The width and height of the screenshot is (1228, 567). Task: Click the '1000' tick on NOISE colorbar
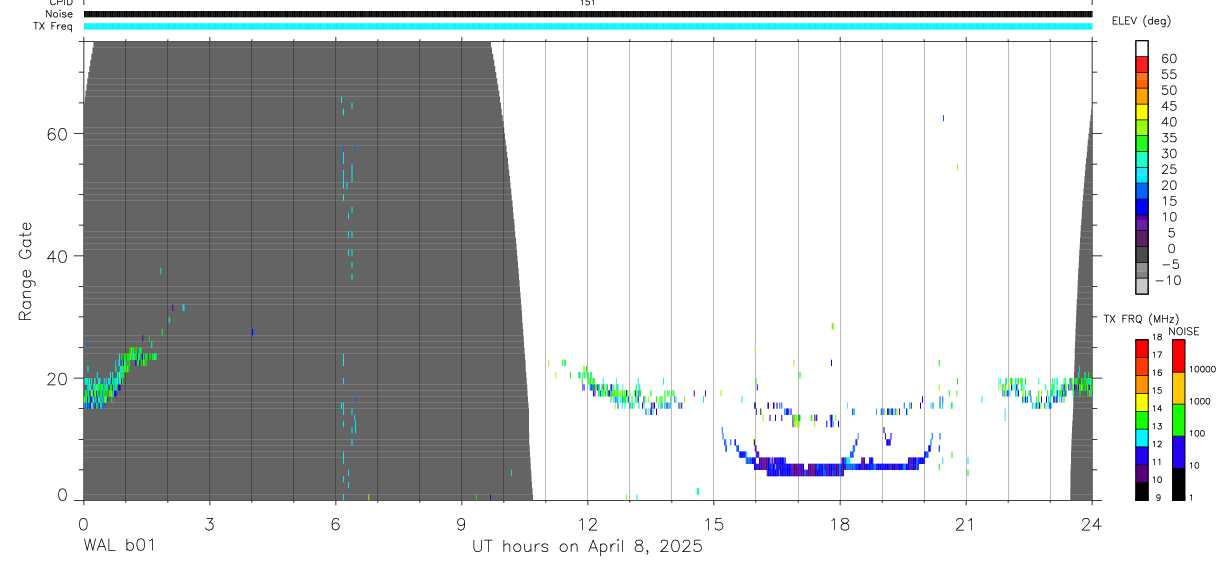(x=1200, y=402)
